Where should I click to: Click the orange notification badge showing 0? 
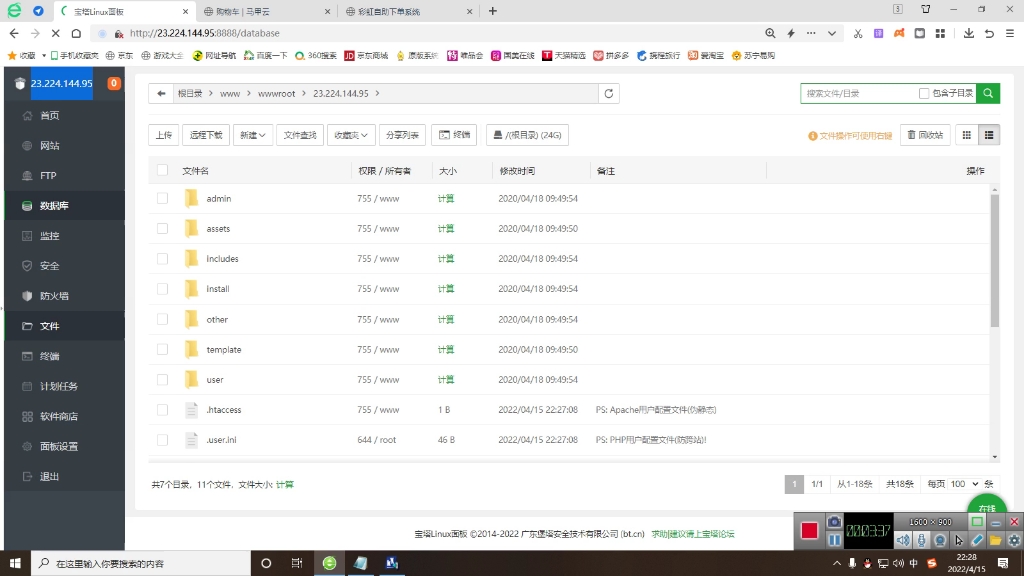pyautogui.click(x=114, y=83)
